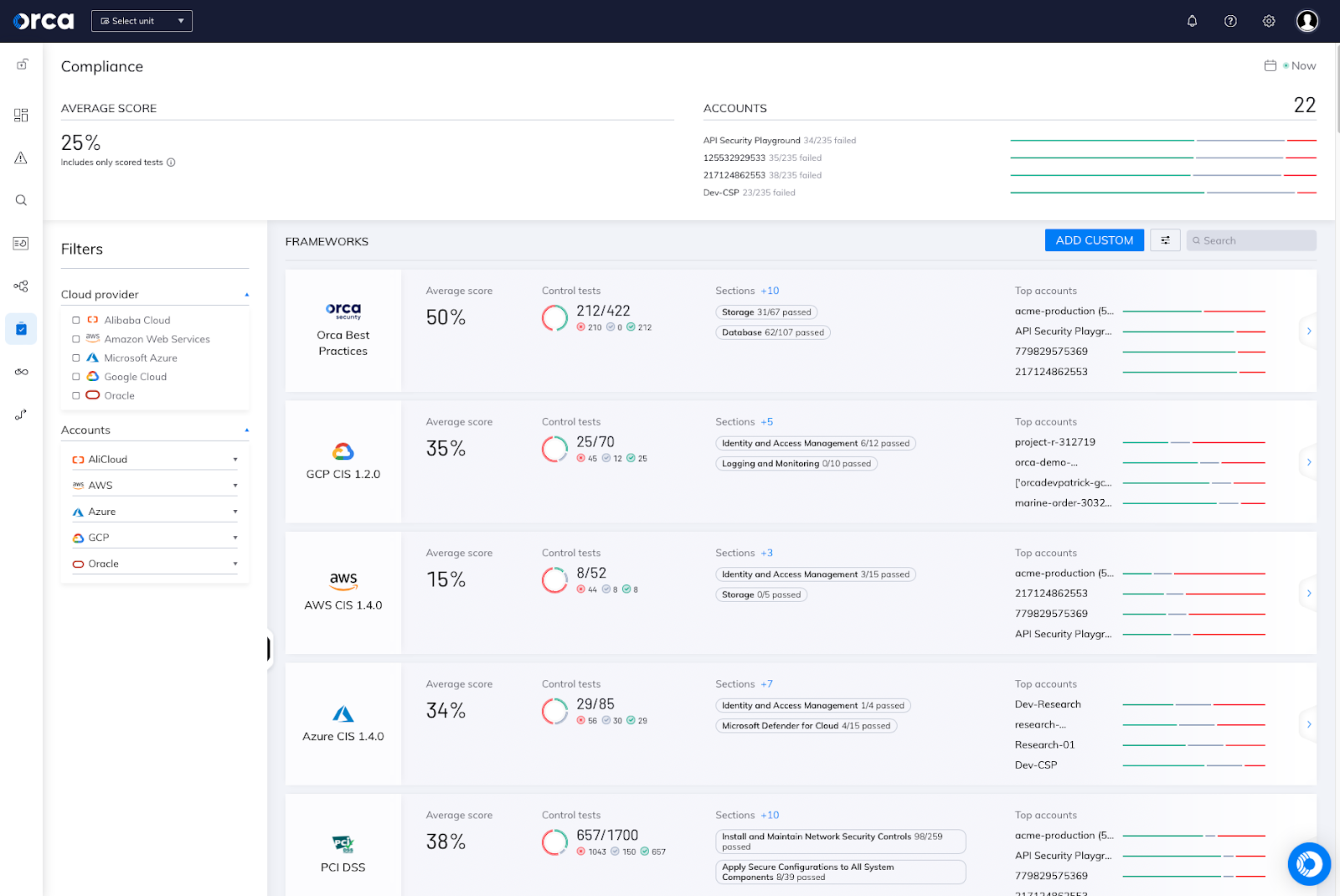Open Search from the left sidebar
This screenshot has height=896, width=1340.
21,200
